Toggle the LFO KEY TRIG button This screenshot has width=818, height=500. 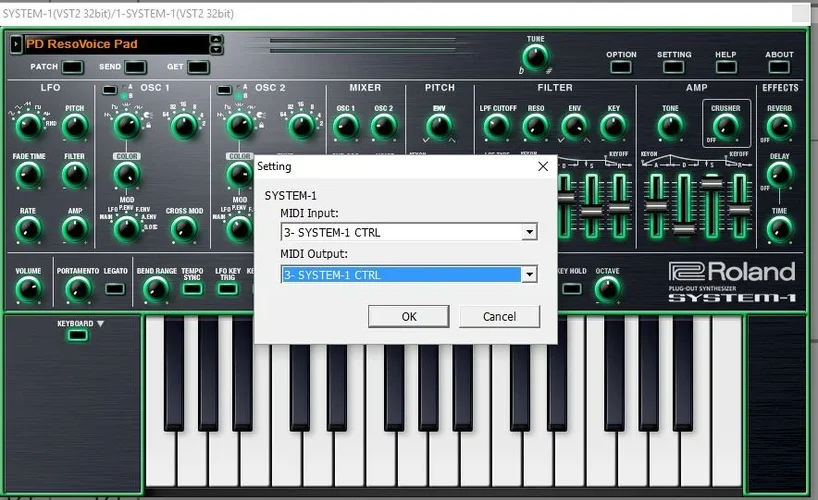pyautogui.click(x=227, y=289)
